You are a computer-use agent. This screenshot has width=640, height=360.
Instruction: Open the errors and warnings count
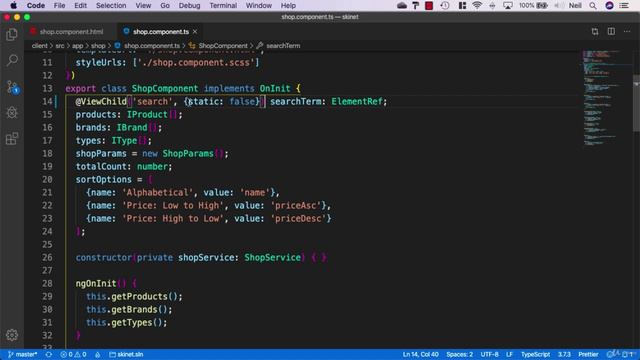pos(73,354)
